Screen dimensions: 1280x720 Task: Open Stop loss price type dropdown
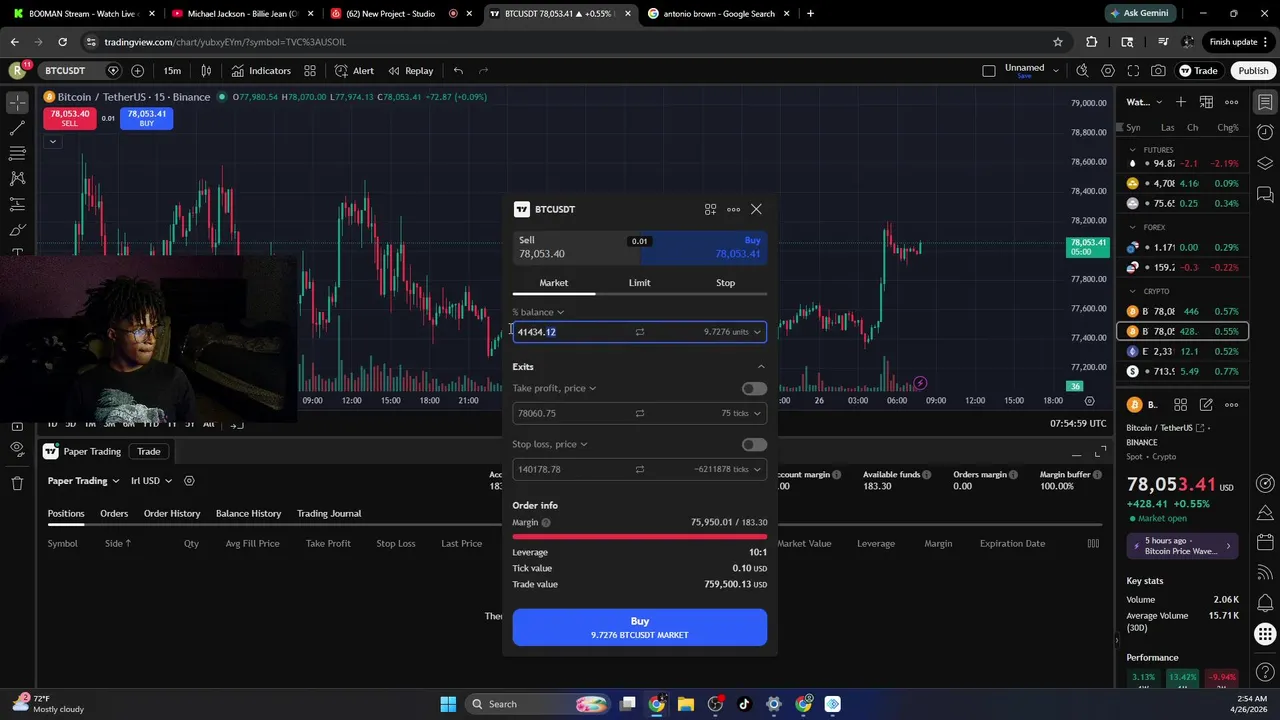550,444
